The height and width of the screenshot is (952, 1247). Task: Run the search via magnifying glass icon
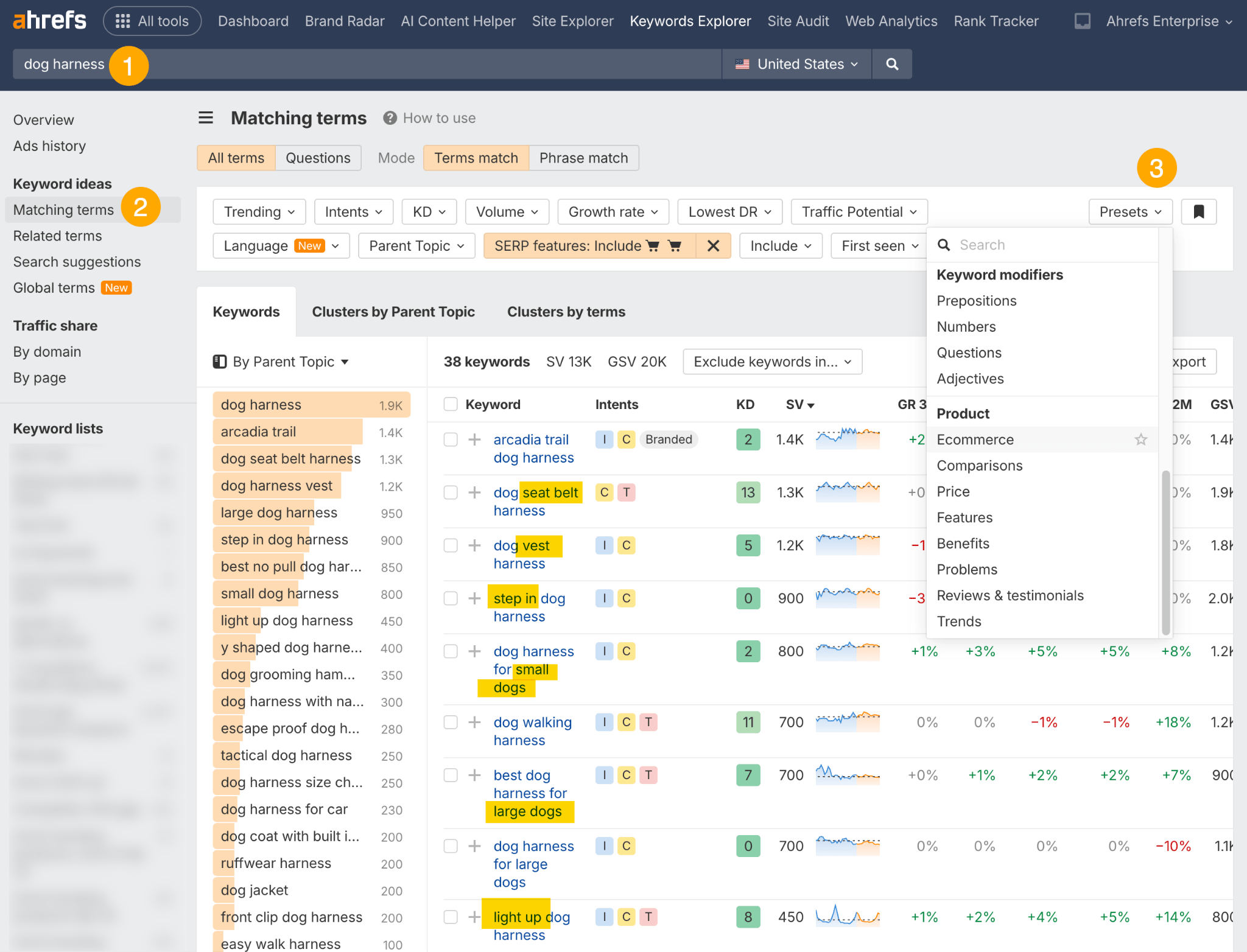[x=891, y=64]
